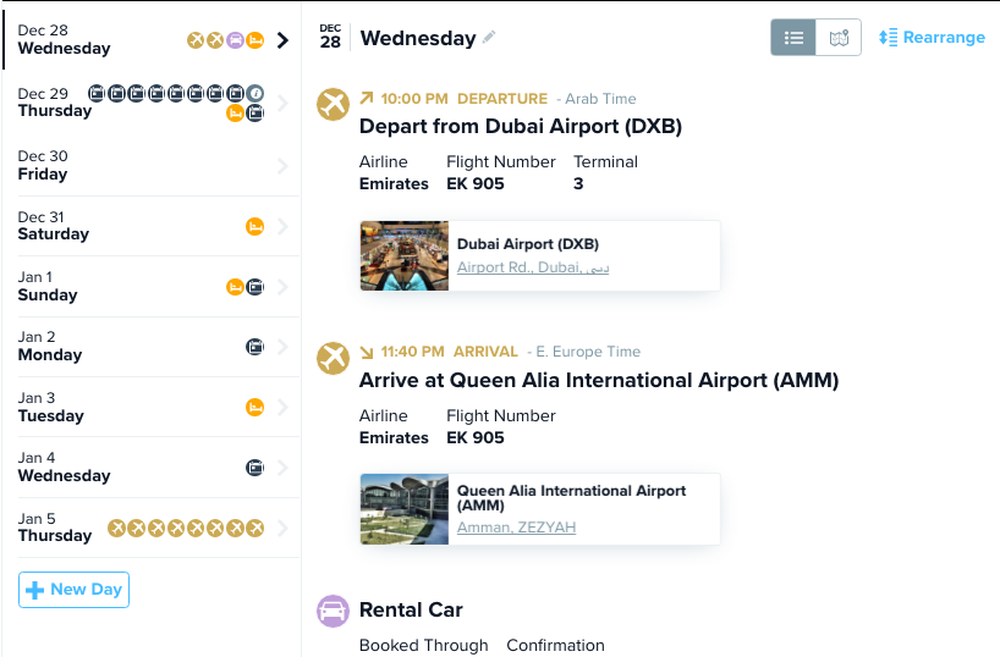
Task: Click the chevron on Dec 30 row
Action: tap(283, 166)
